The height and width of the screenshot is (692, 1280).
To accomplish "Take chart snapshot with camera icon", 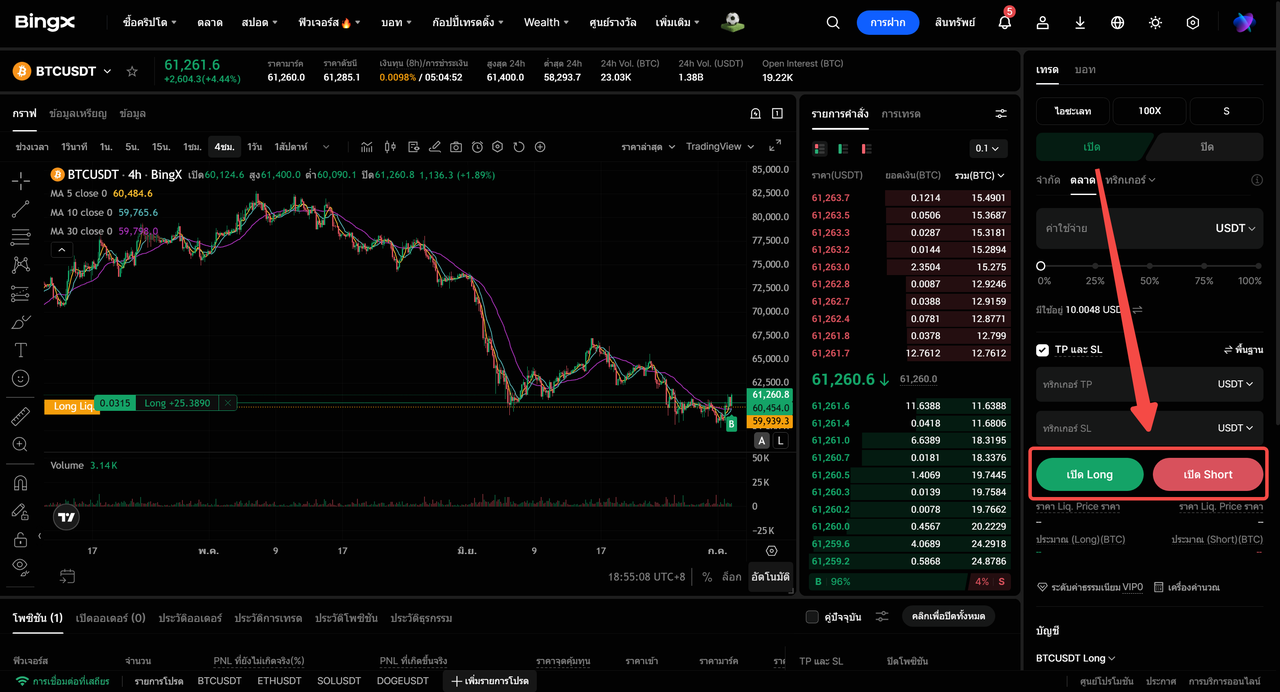I will tap(456, 147).
